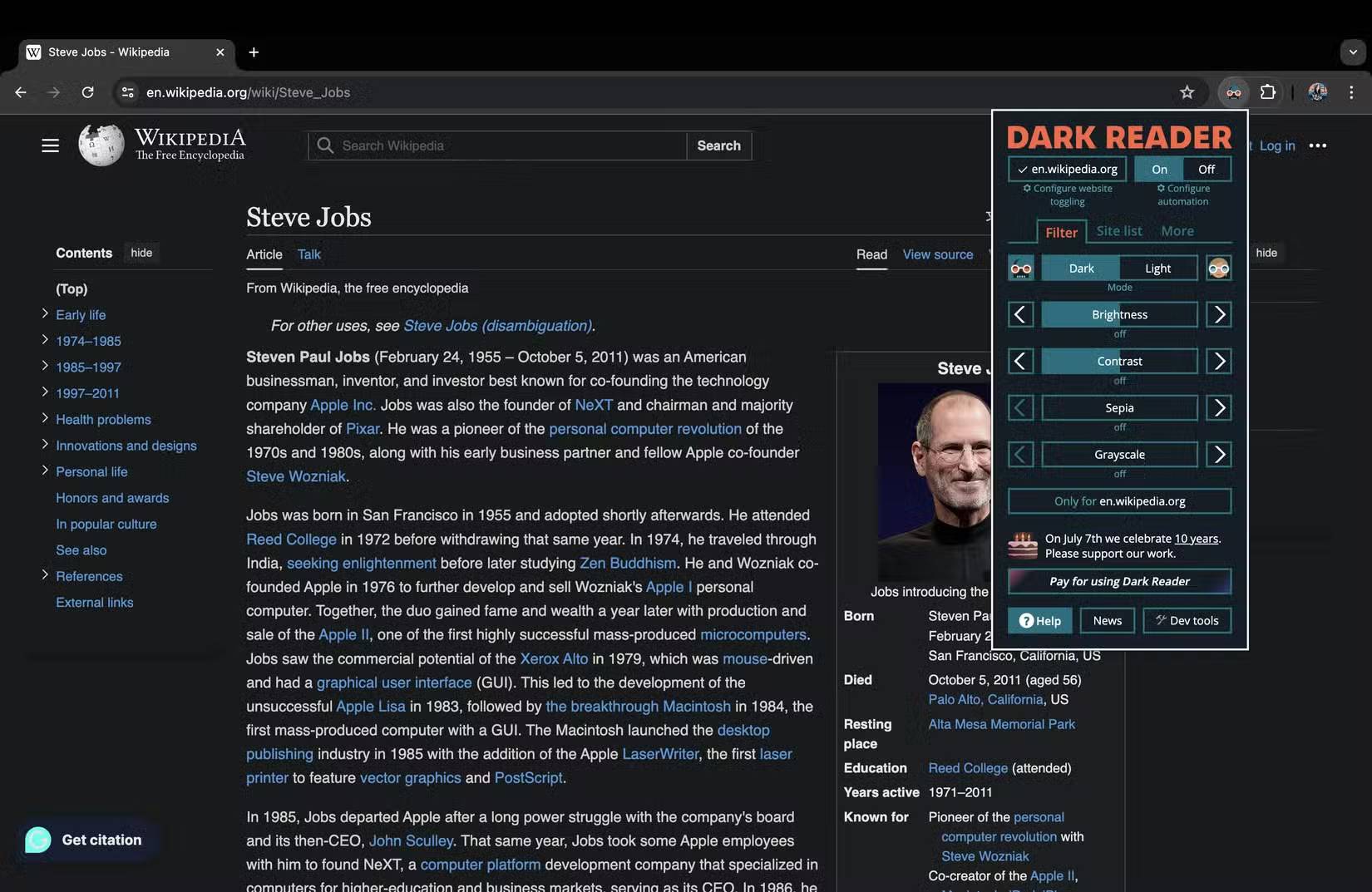
Task: Switch Dark Reader to Light mode
Action: pyautogui.click(x=1157, y=268)
